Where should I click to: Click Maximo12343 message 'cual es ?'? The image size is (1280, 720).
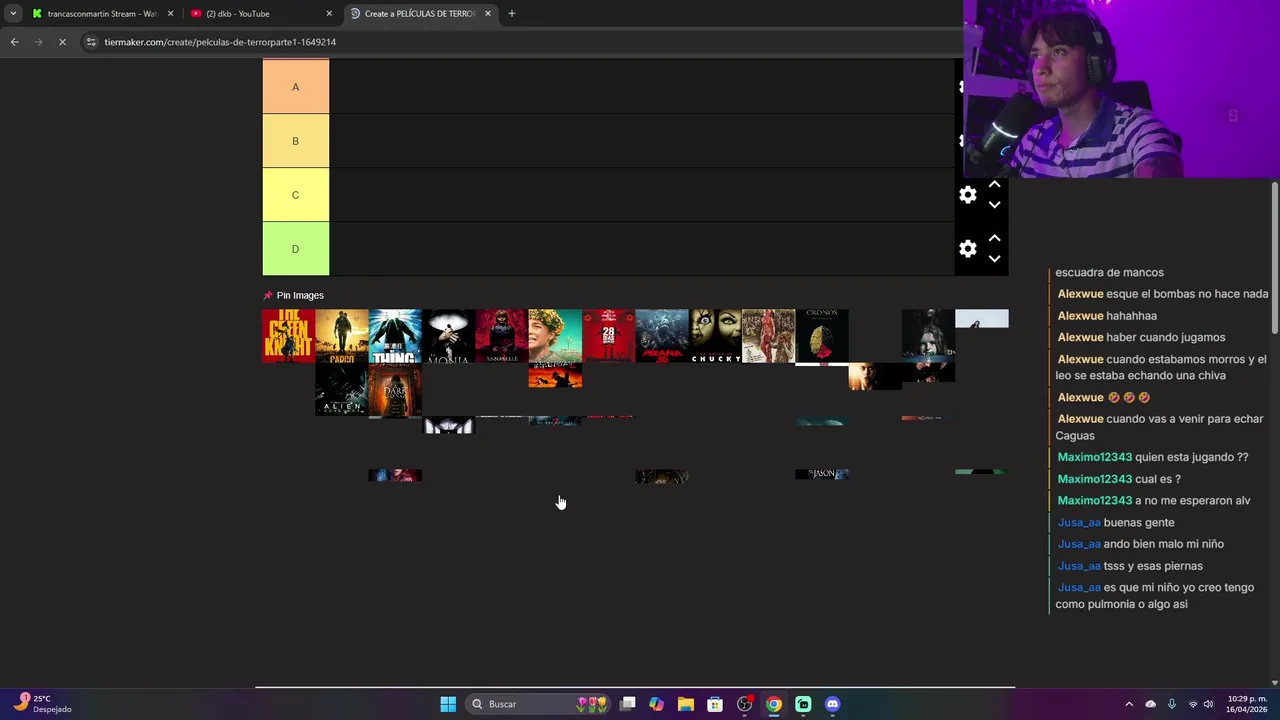pyautogui.click(x=1158, y=479)
